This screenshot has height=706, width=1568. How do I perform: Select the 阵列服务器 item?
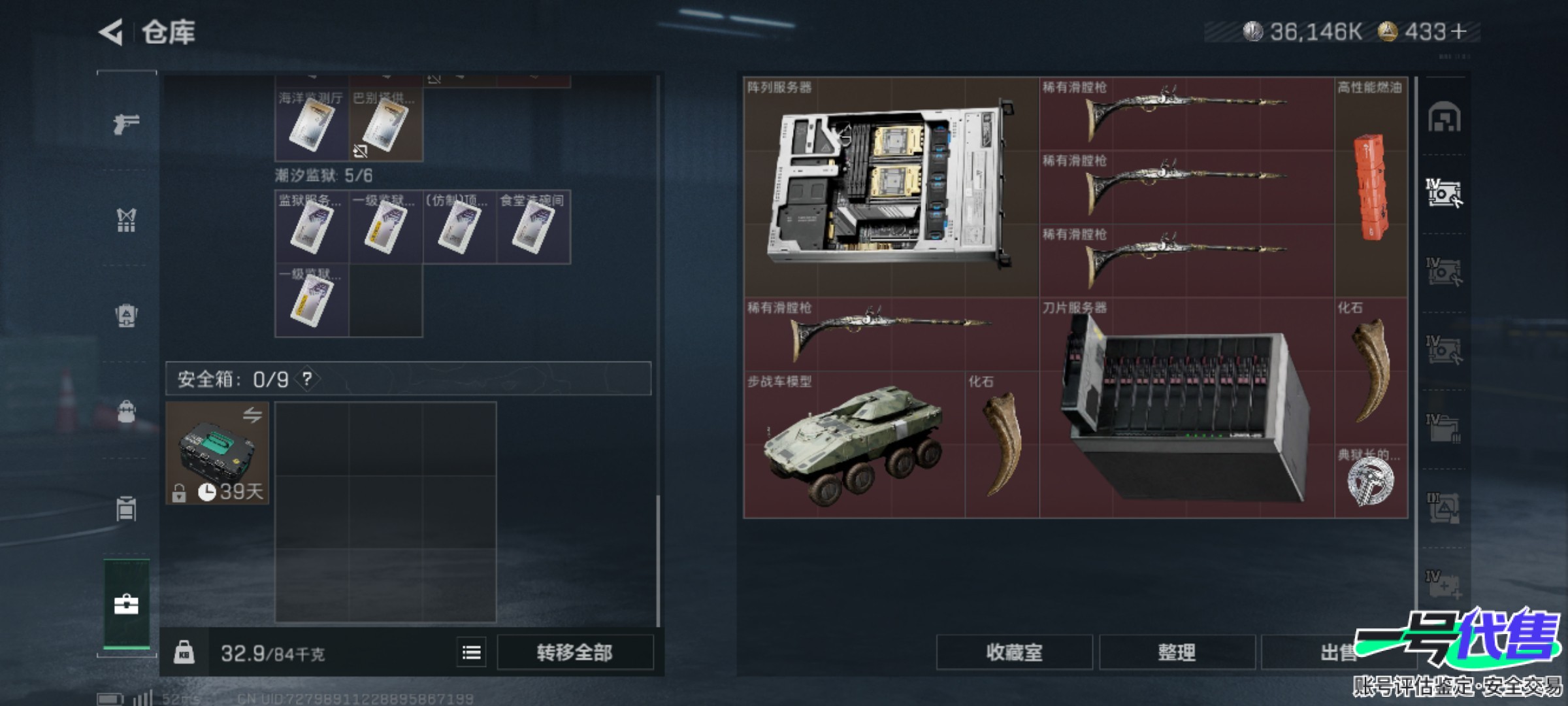(x=891, y=187)
